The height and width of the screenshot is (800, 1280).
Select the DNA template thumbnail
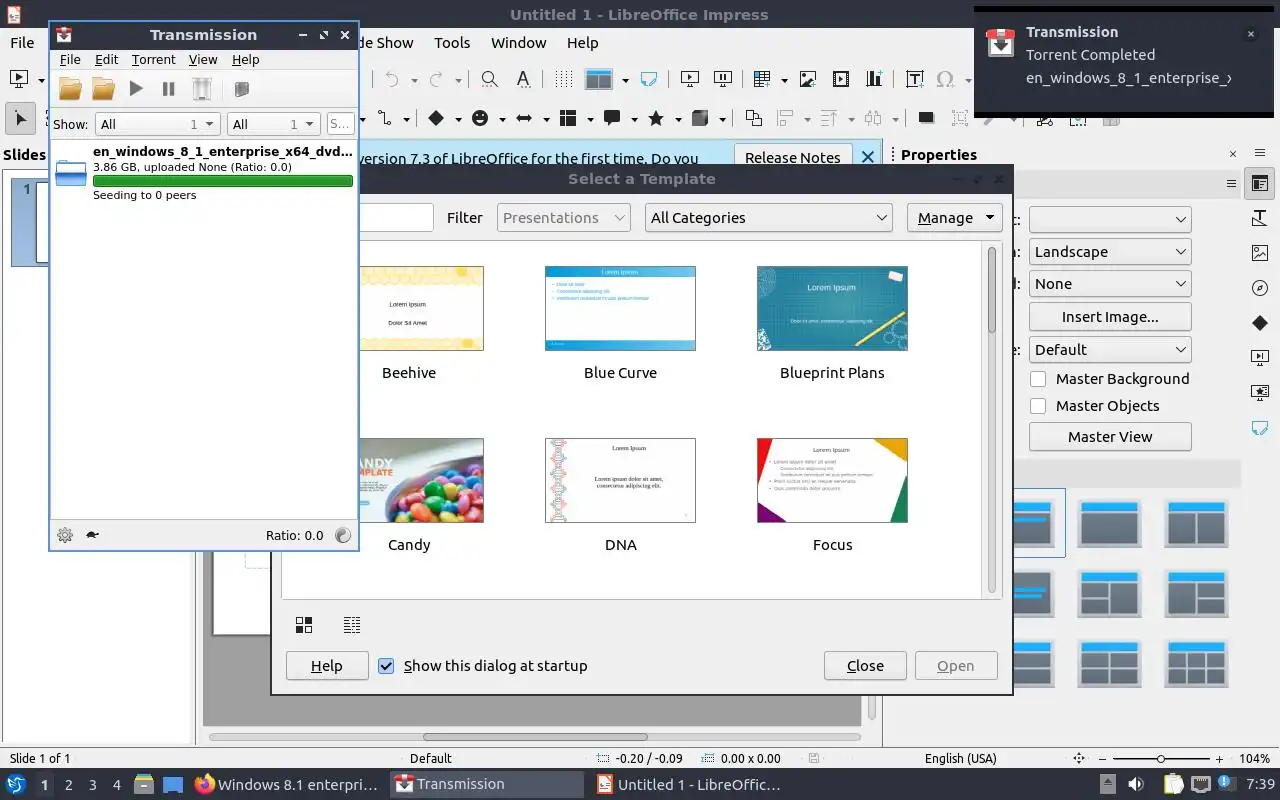[x=620, y=480]
